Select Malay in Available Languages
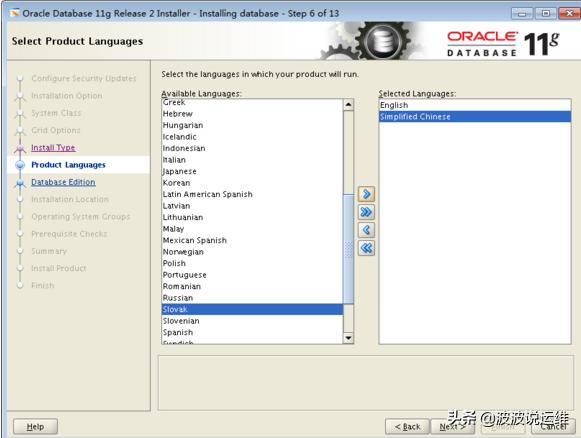Viewport: 581px width, 438px height. [252, 229]
